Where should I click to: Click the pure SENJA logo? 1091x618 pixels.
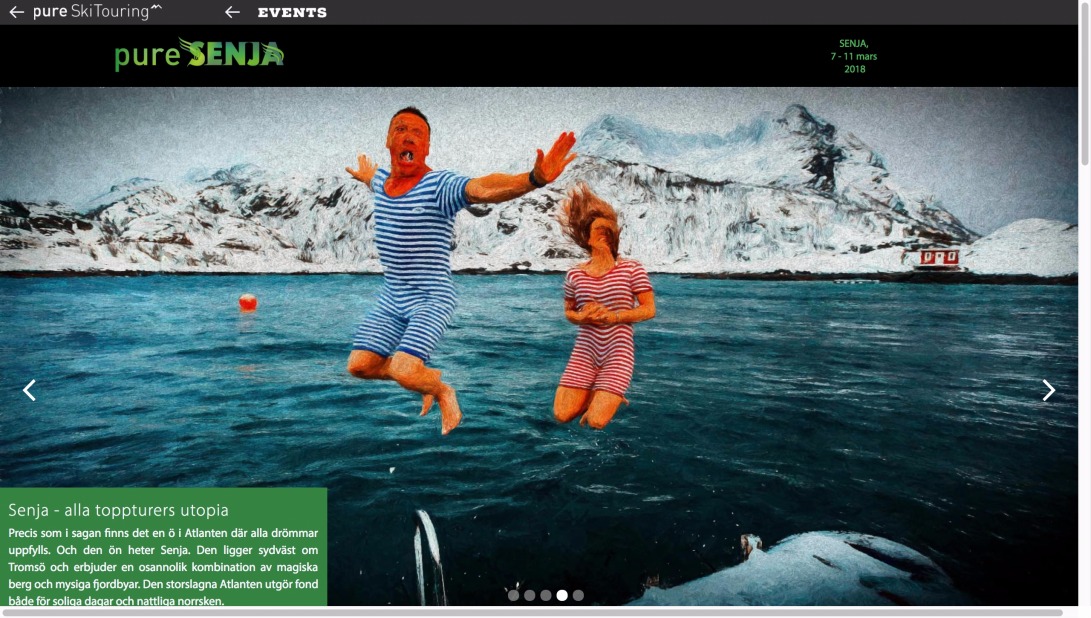[199, 54]
